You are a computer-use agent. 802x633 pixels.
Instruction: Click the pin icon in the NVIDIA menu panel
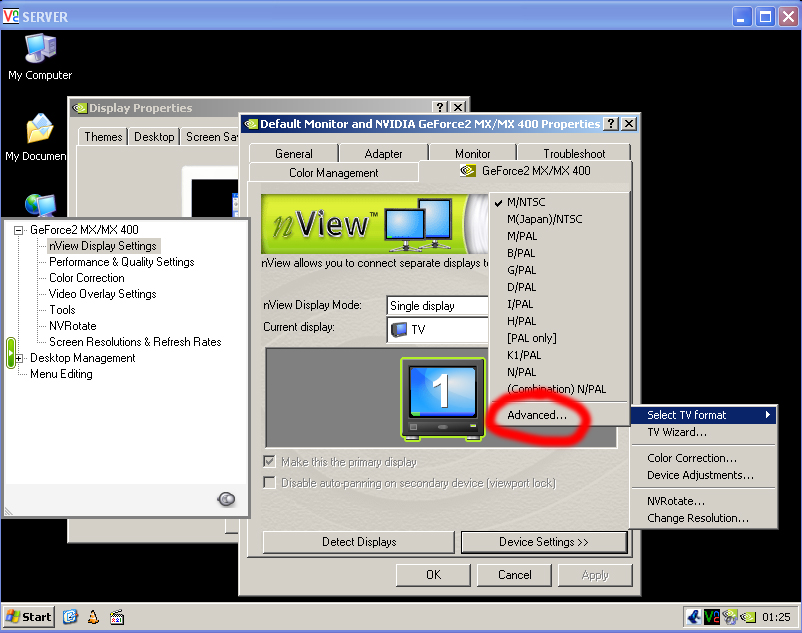(x=227, y=499)
